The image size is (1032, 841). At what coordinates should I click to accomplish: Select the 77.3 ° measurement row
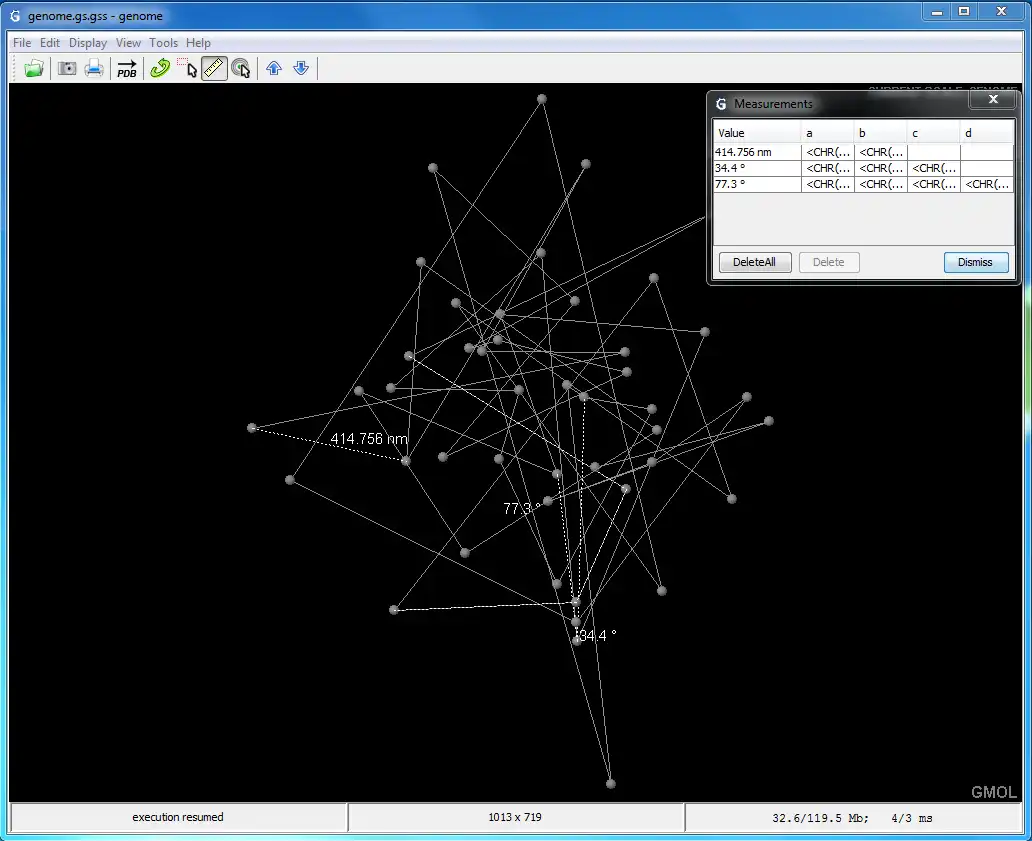point(863,184)
